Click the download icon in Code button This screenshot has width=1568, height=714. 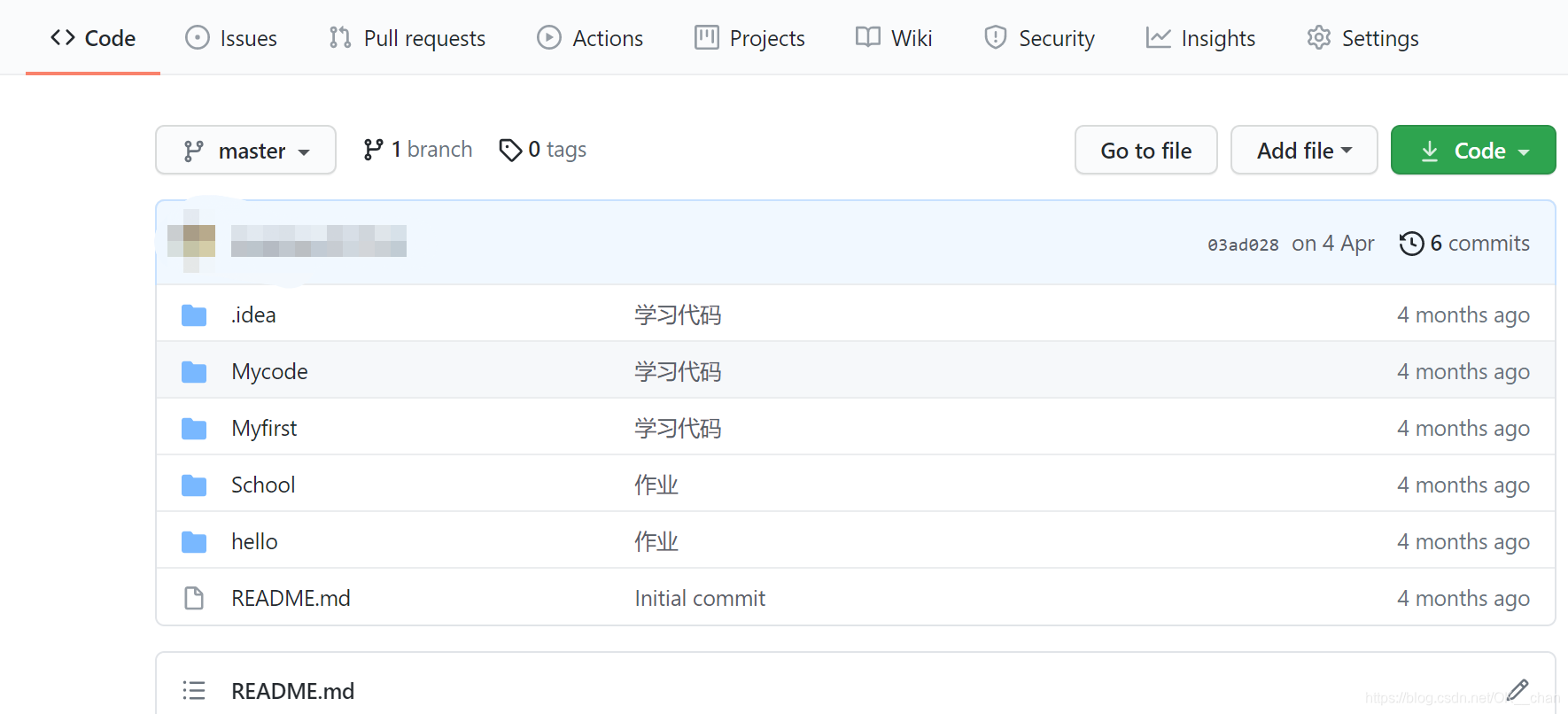(1430, 151)
